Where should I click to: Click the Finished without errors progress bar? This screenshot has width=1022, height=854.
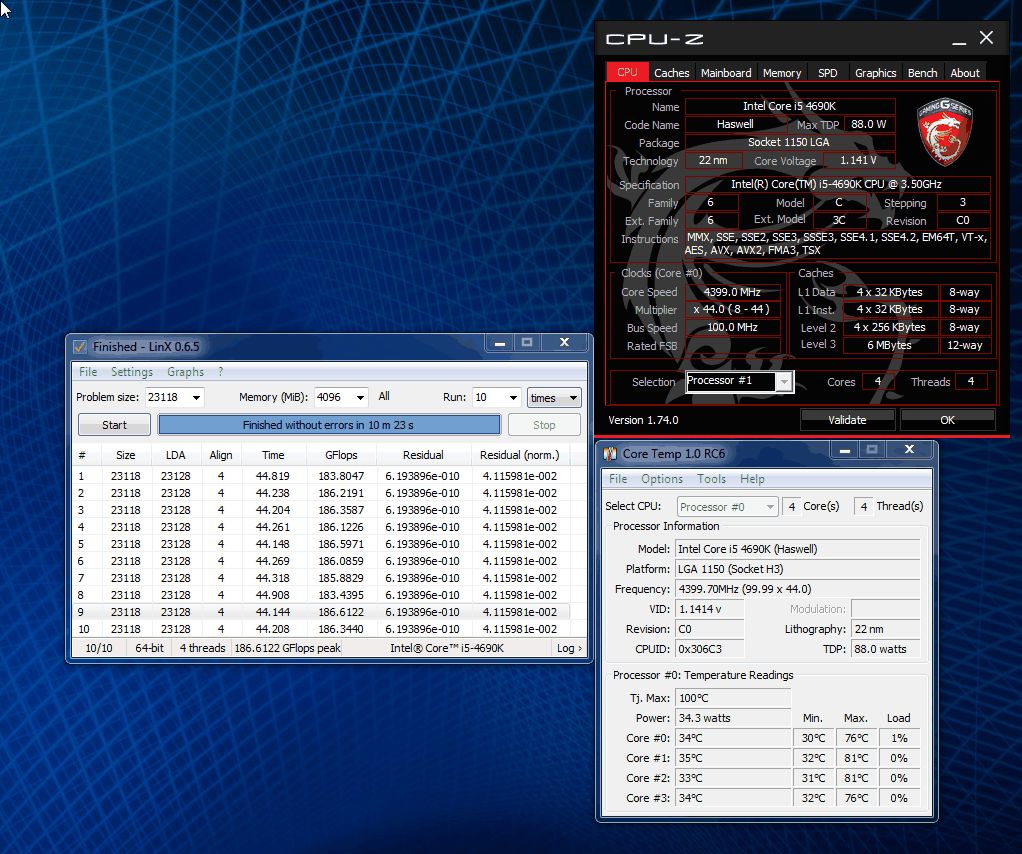[x=328, y=425]
